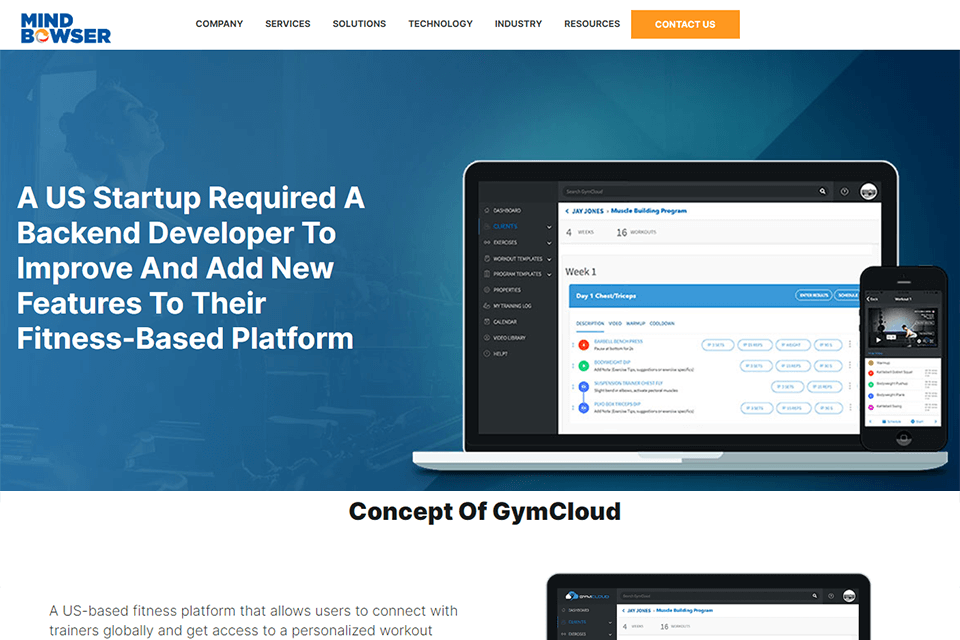Click 'Week 1' heading in the laptop mockup
Viewport: 960px width, 640px height.
(x=580, y=271)
